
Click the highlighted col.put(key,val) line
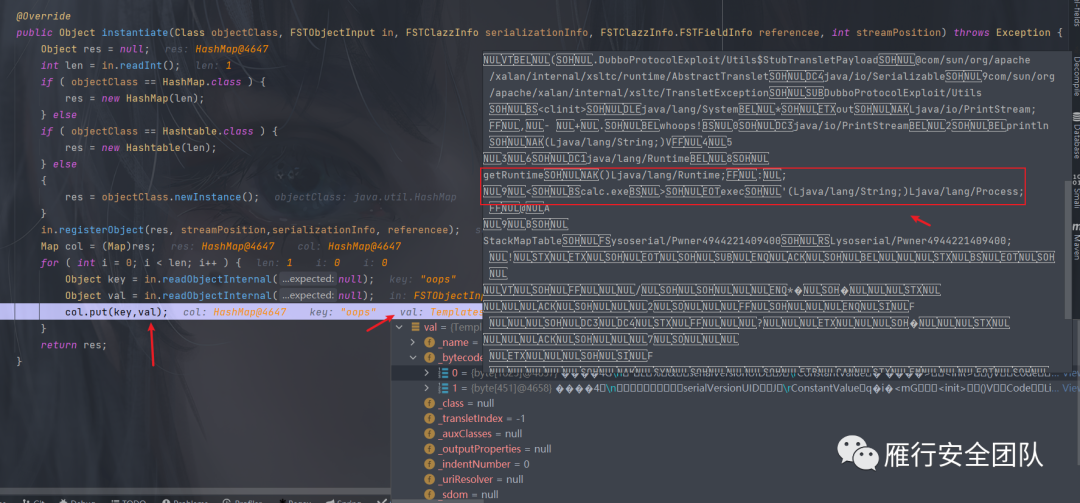[116, 312]
